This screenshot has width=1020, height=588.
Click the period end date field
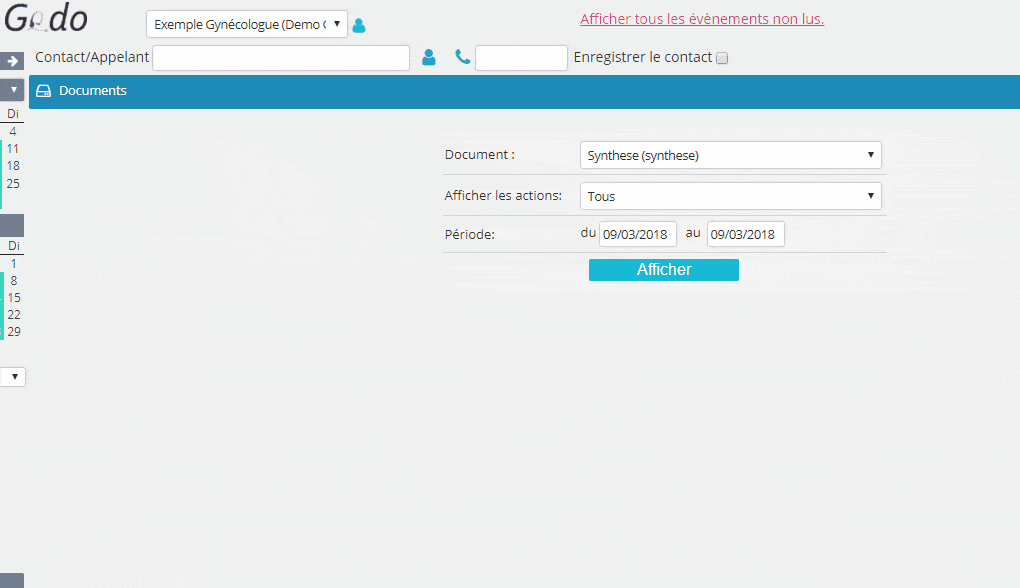click(x=745, y=234)
